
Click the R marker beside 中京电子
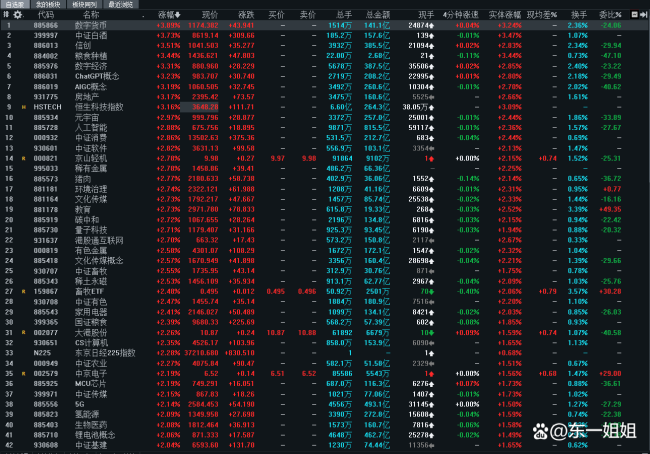24,374
